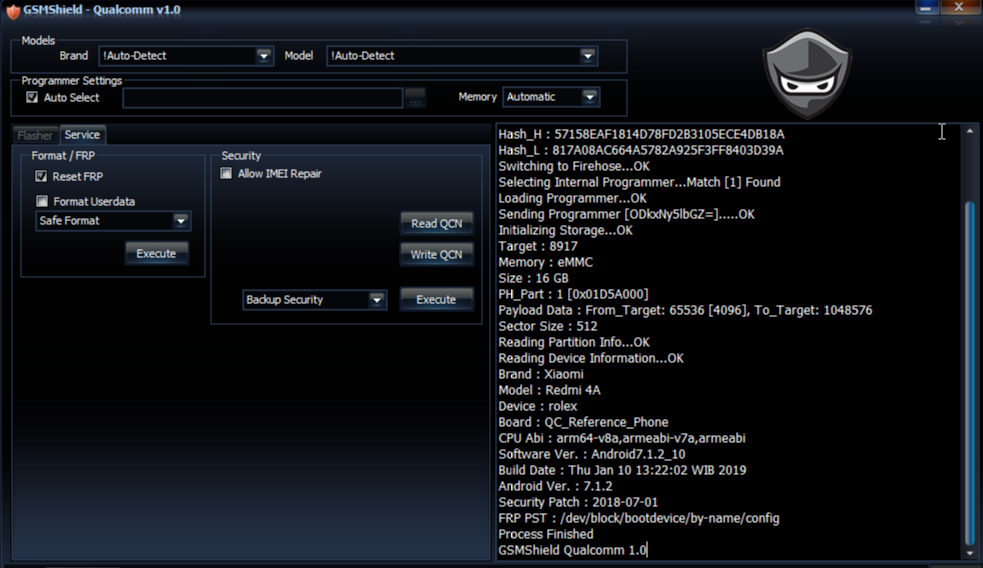Viewport: 983px width, 568px height.
Task: Click the Read QCN button
Action: point(436,223)
